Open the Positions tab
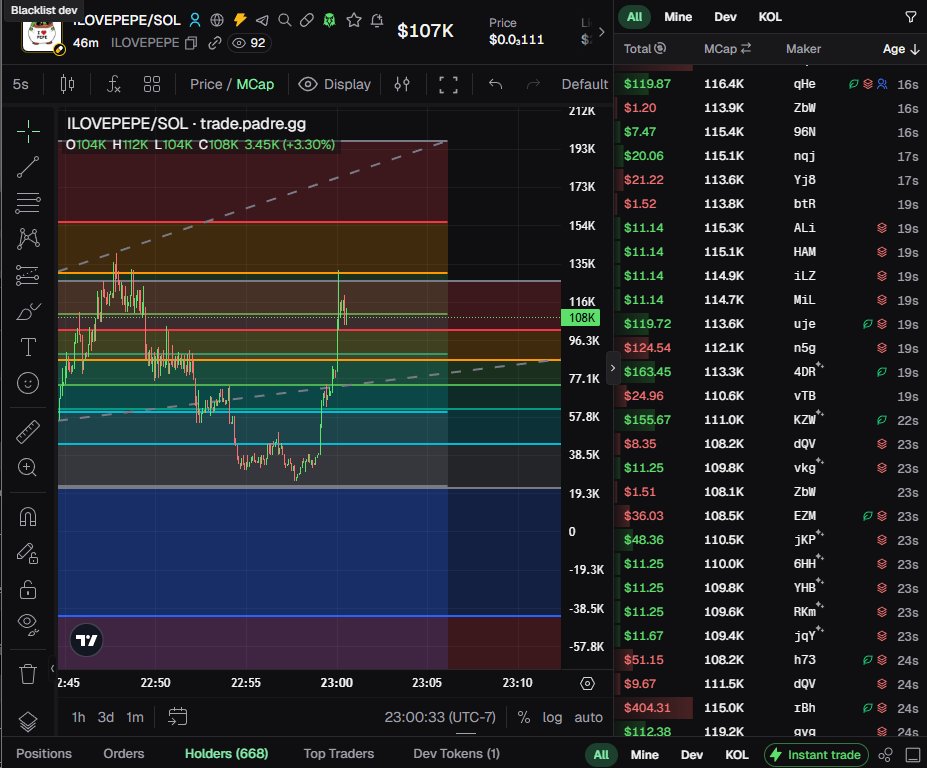 pyautogui.click(x=44, y=753)
